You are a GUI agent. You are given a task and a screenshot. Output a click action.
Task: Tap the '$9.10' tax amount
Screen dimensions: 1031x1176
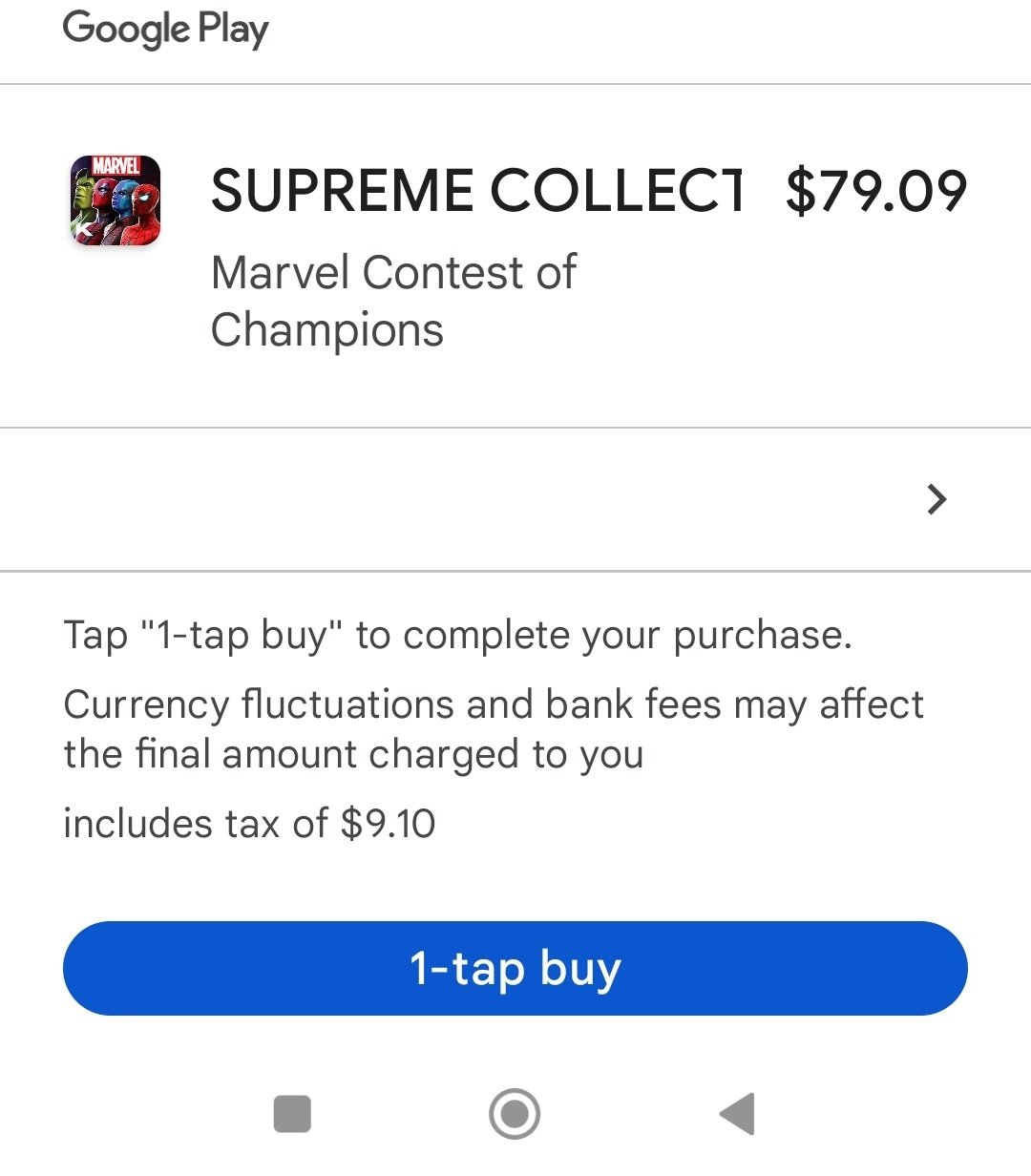pos(389,824)
